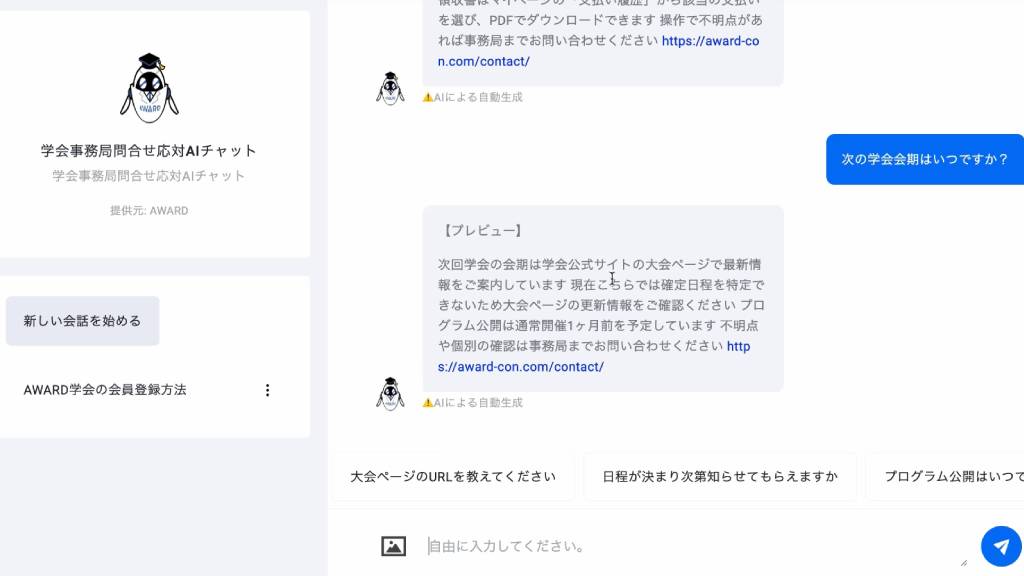Screen dimensions: 1024x576
Task: Click the 提供元: AWARD provider label
Action: 149,211
